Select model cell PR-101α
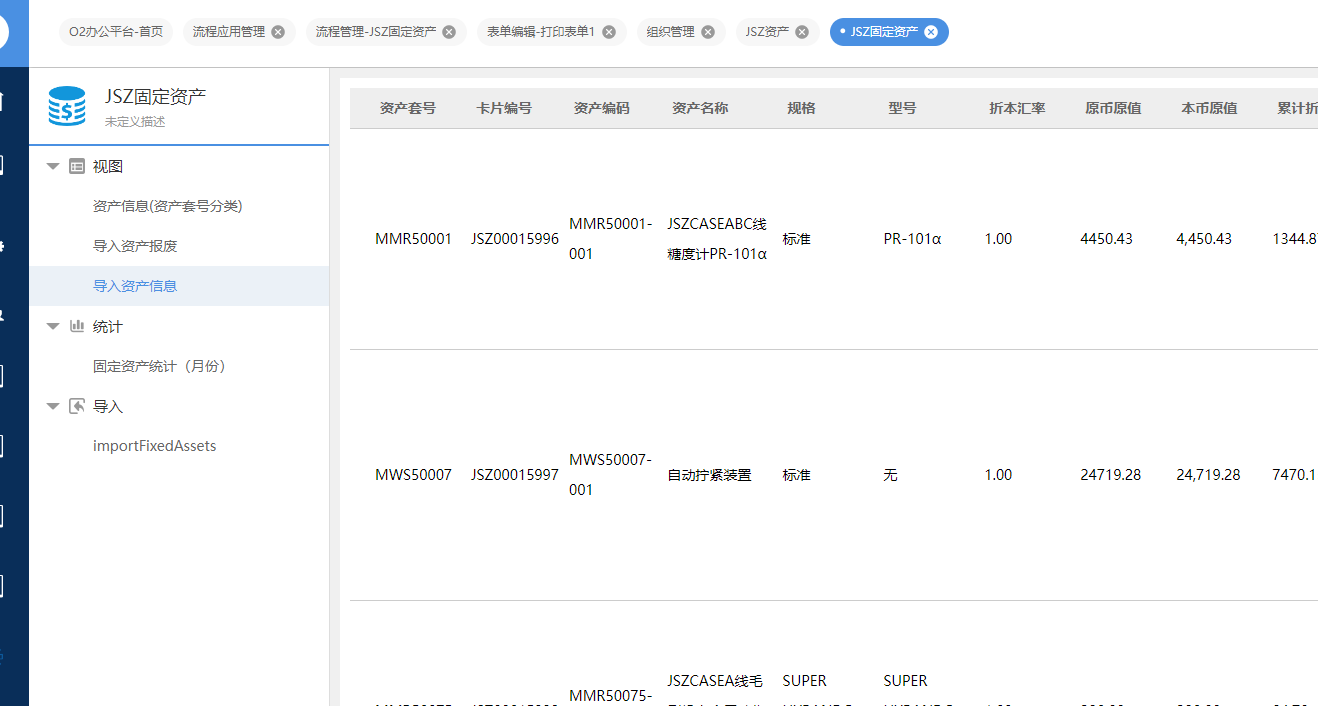 [912, 239]
